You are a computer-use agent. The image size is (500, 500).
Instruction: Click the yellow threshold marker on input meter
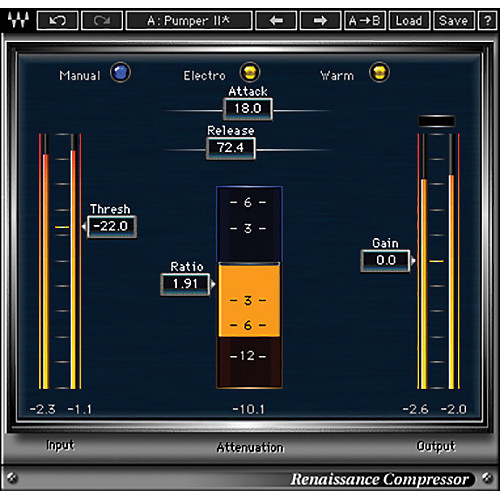click(62, 227)
